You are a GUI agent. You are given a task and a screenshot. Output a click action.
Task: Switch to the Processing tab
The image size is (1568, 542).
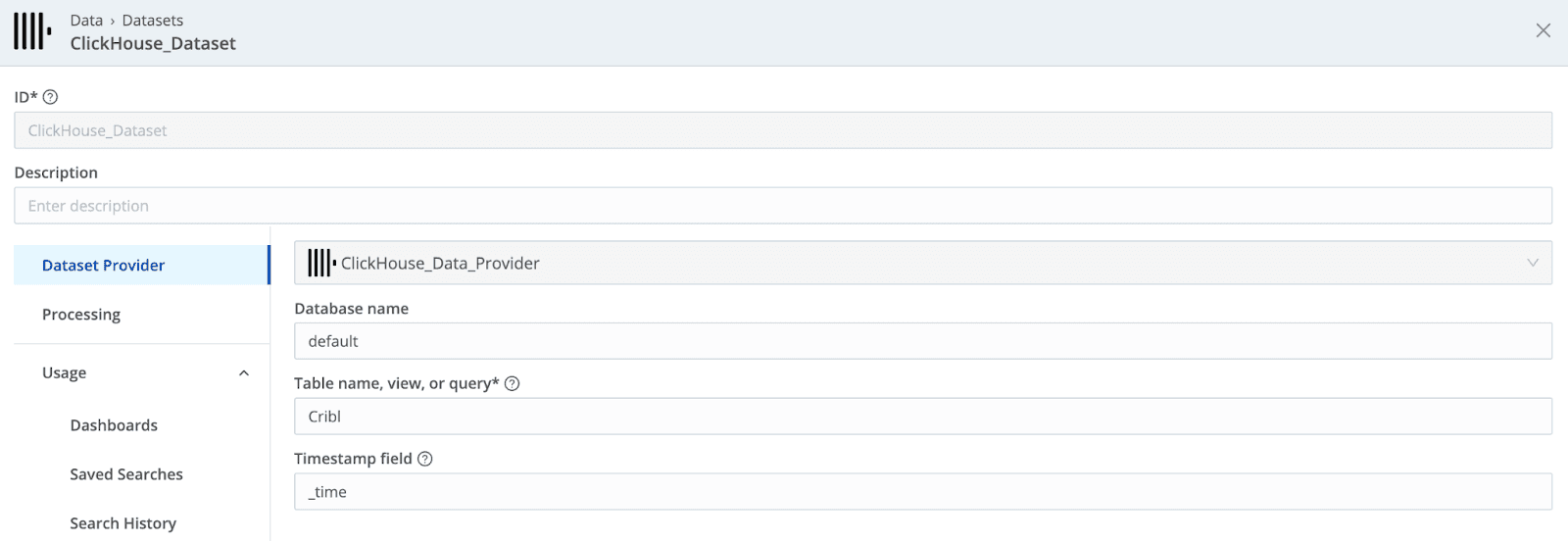(81, 315)
